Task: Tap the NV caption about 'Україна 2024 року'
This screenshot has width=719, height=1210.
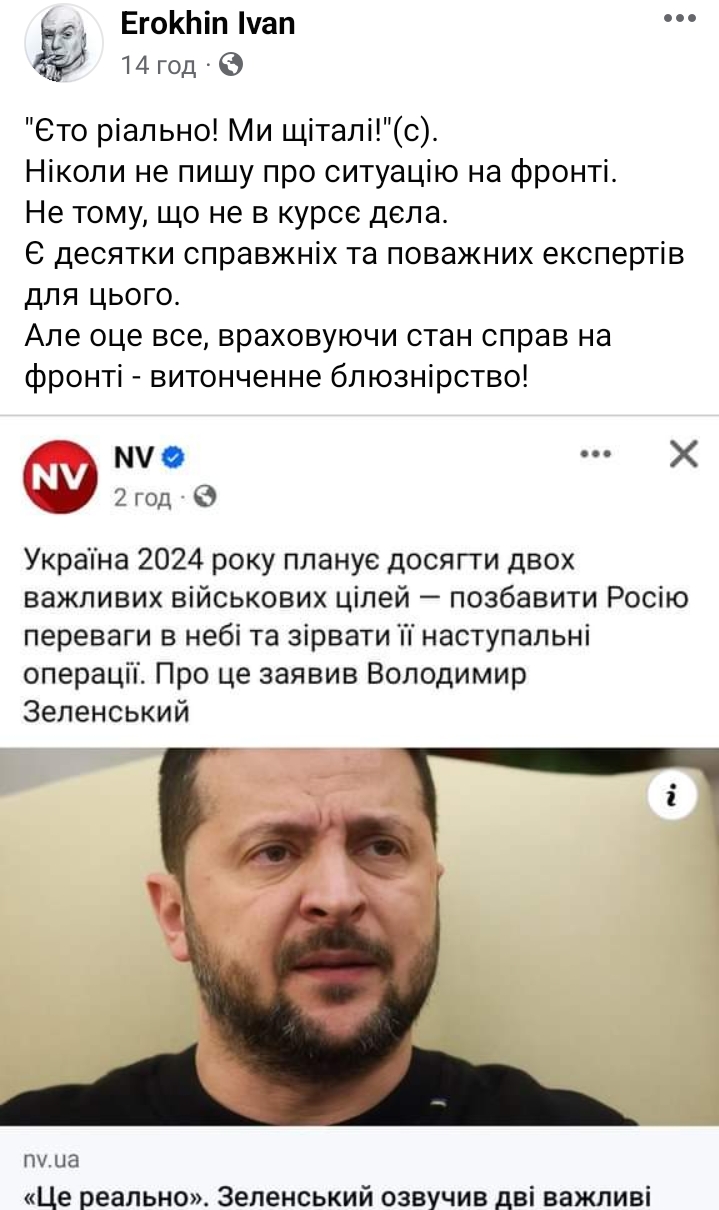Action: 356,636
